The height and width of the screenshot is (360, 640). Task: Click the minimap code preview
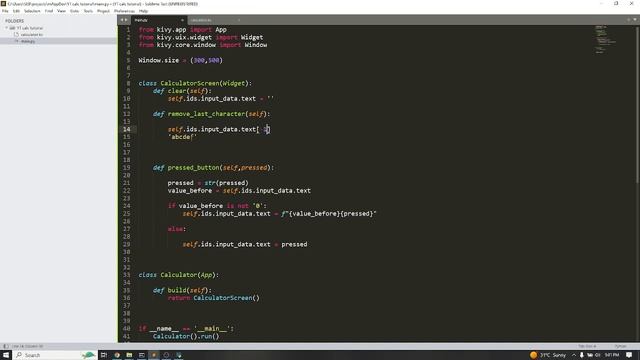coord(605,40)
